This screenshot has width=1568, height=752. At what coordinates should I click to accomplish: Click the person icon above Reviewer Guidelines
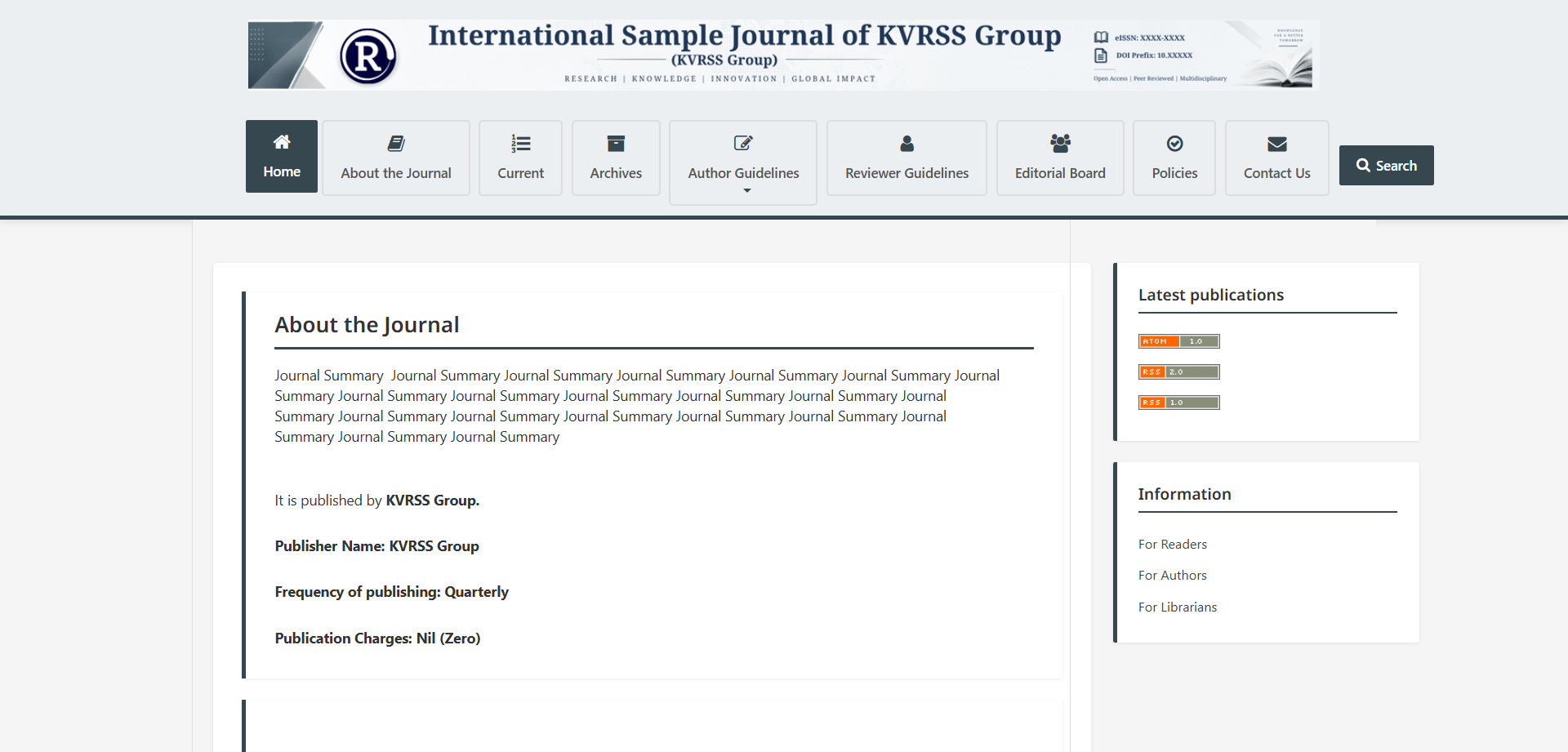pos(906,144)
